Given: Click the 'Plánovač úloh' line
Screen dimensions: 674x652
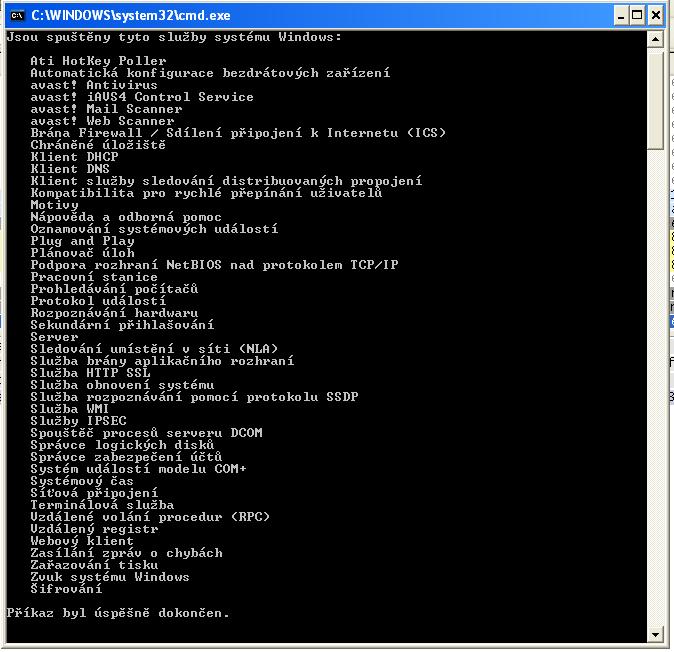Looking at the screenshot, I should tap(83, 253).
